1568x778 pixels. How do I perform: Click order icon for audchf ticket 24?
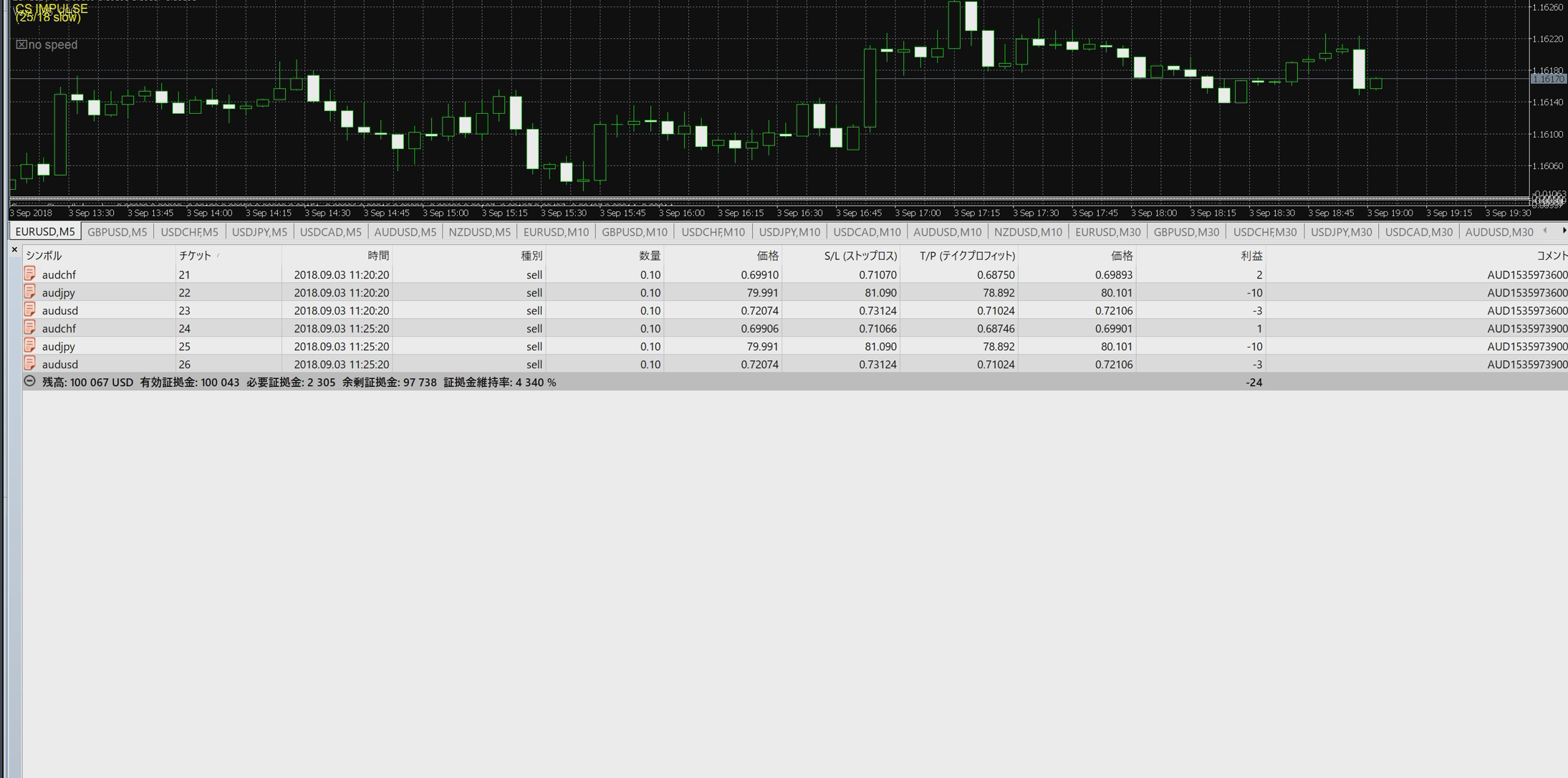(30, 327)
